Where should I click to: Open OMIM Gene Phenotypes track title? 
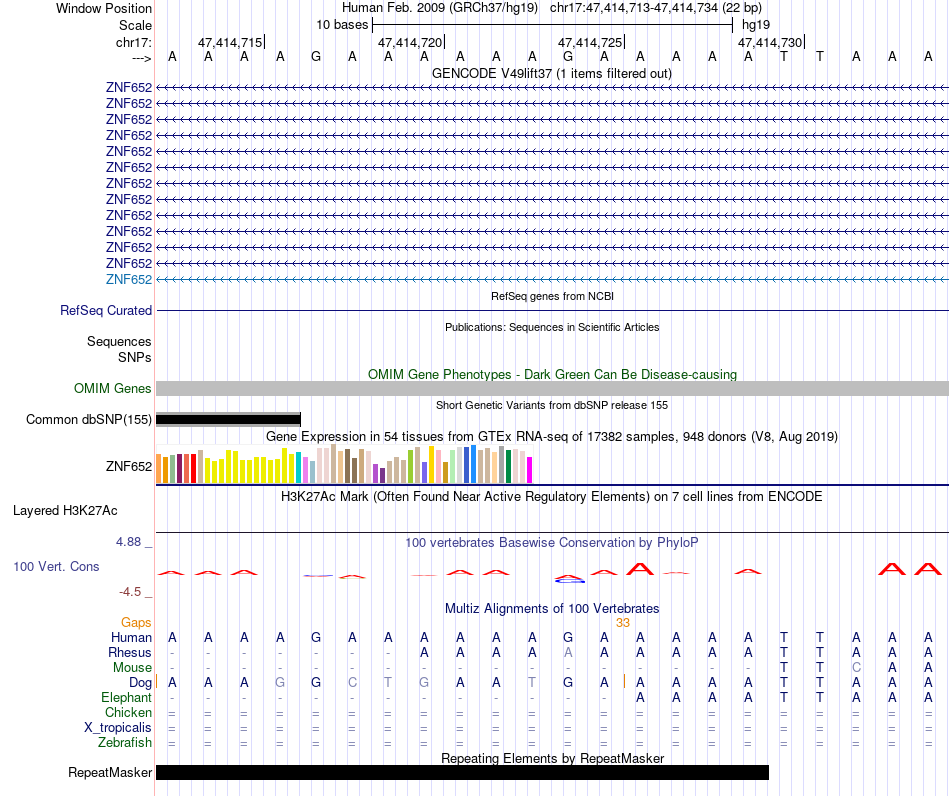click(x=552, y=374)
